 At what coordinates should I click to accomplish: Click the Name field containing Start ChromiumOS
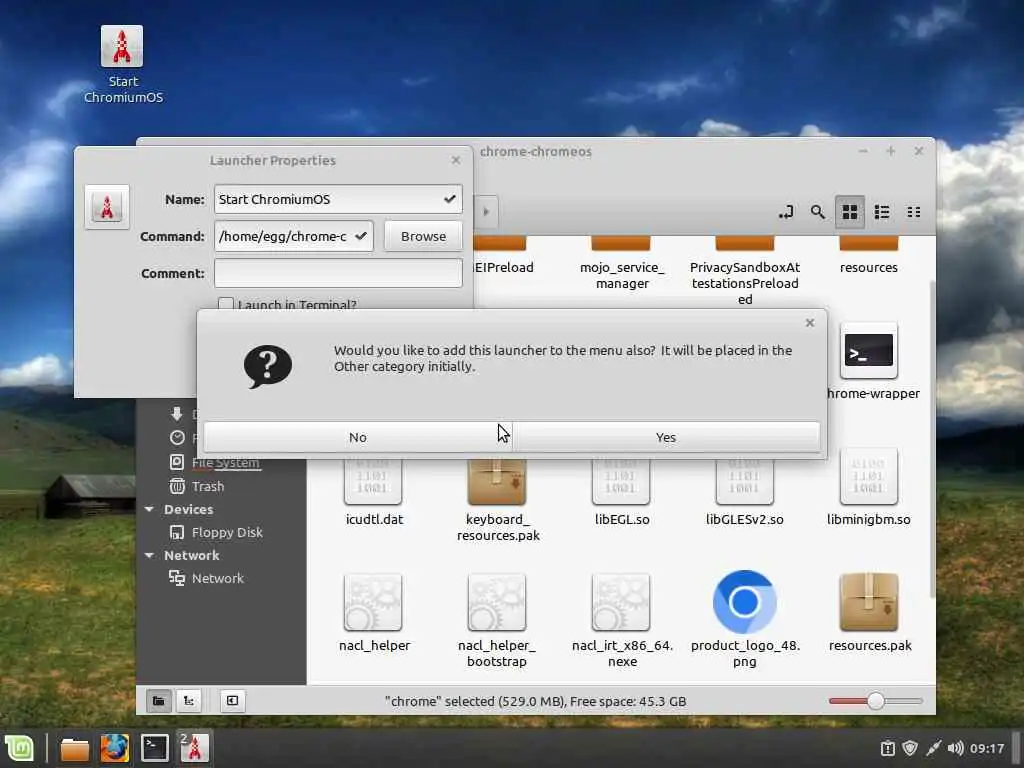[338, 199]
